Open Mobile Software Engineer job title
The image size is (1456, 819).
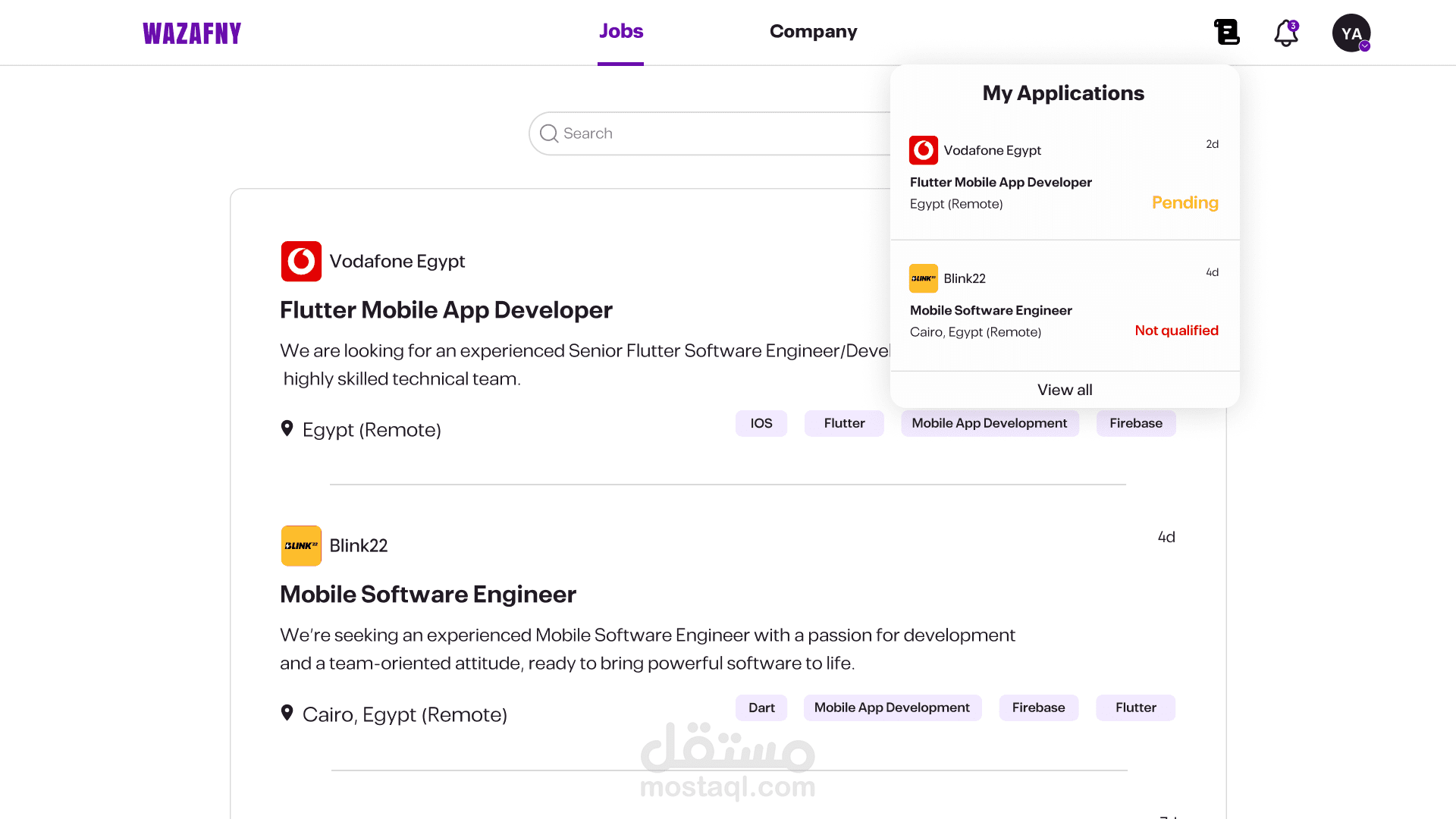428,595
